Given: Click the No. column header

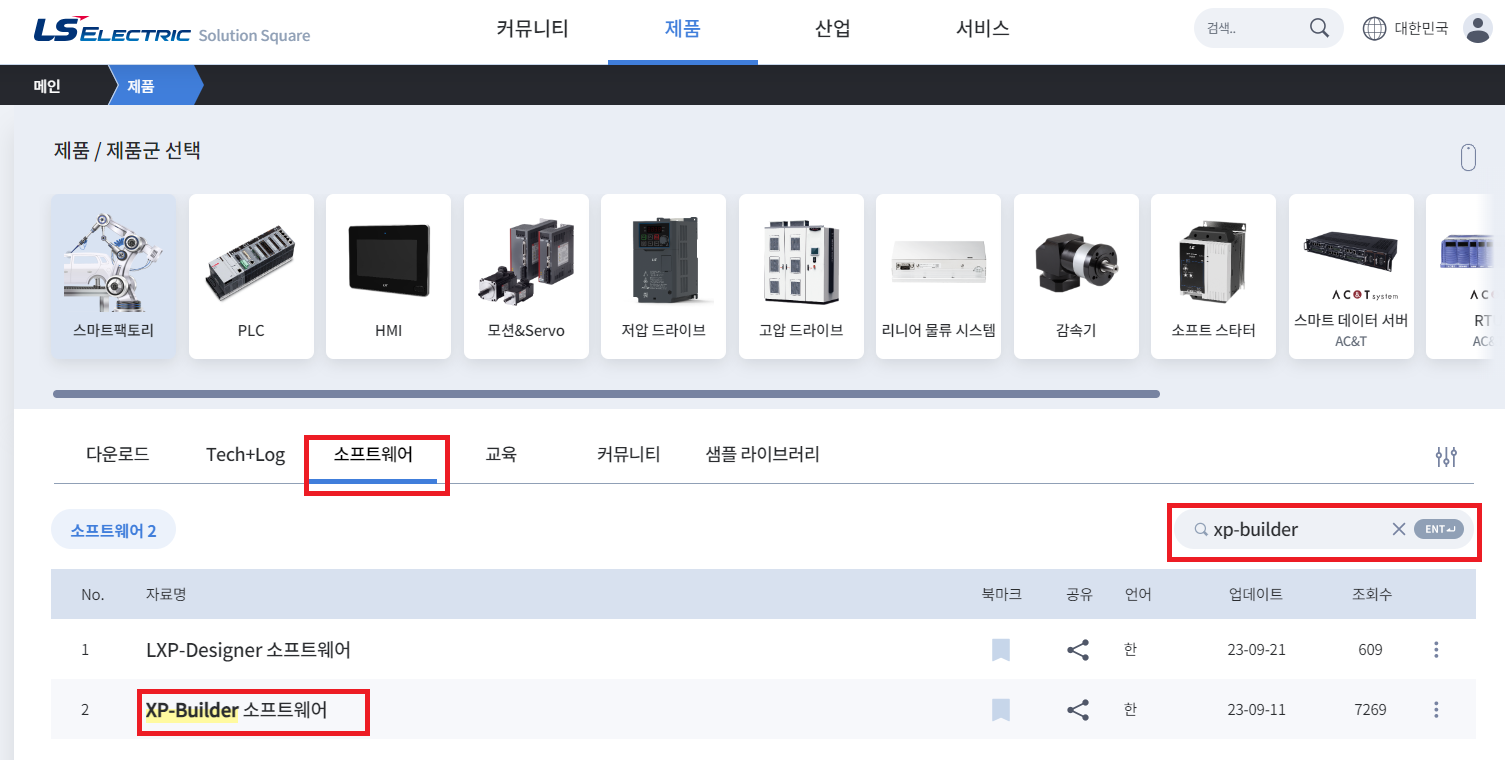Looking at the screenshot, I should (93, 594).
